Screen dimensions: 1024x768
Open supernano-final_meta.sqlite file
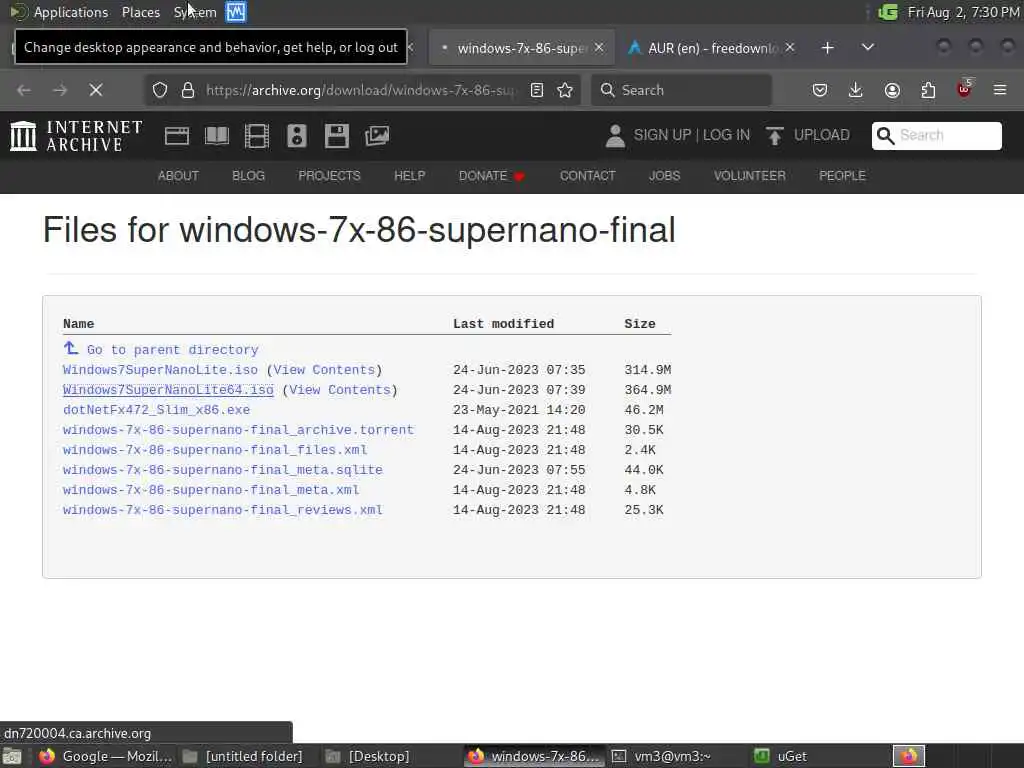click(x=223, y=470)
